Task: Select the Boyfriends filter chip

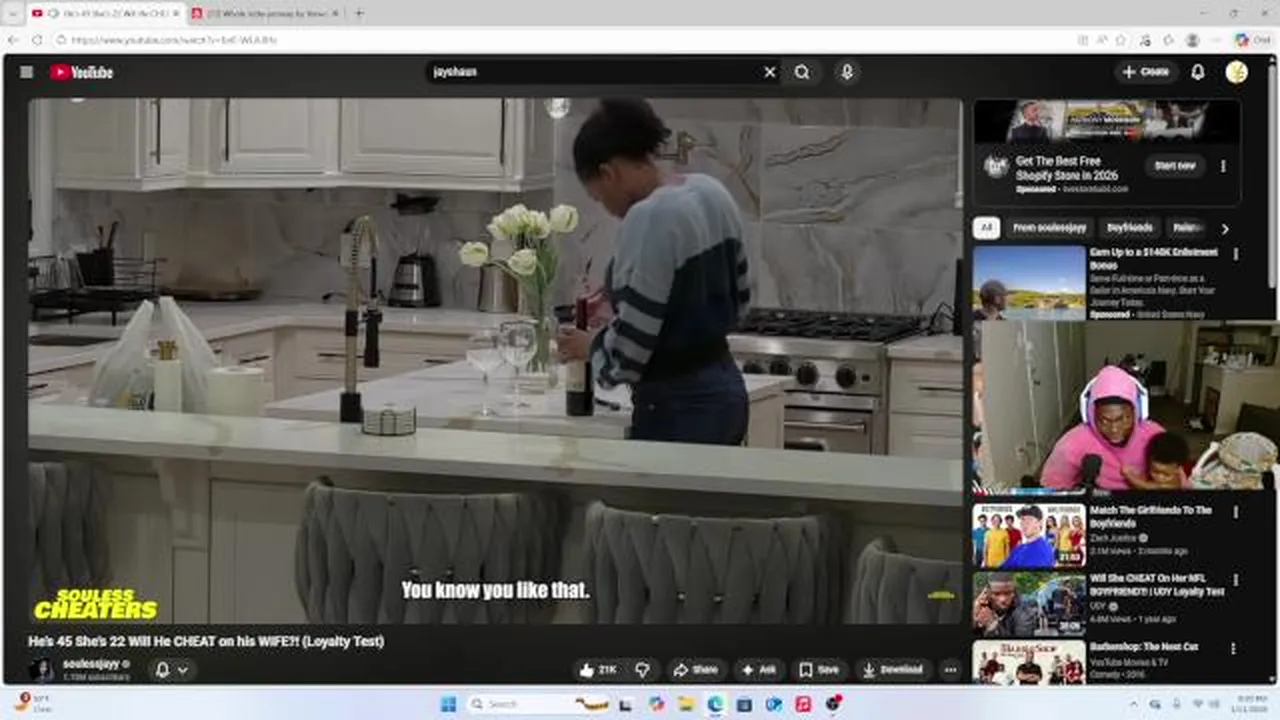Action: 1130,228
